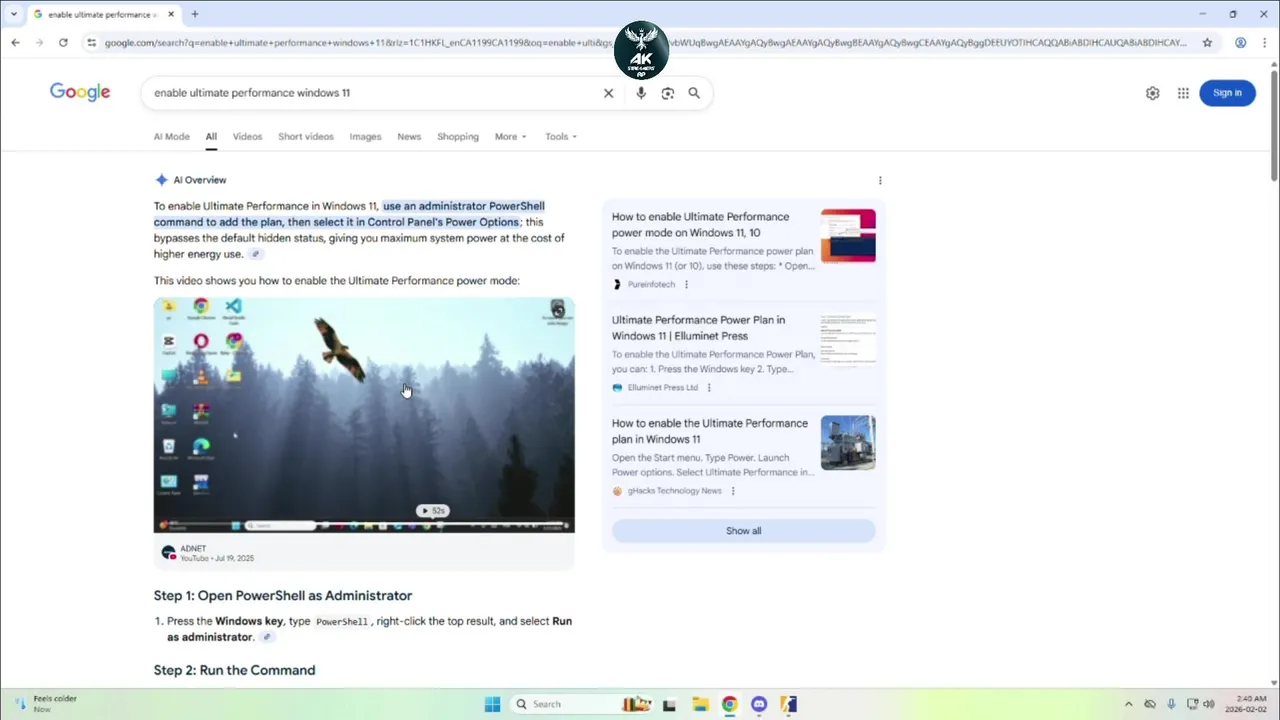This screenshot has height=720, width=1280.
Task: Switch to the Shopping tab
Action: [x=458, y=137]
